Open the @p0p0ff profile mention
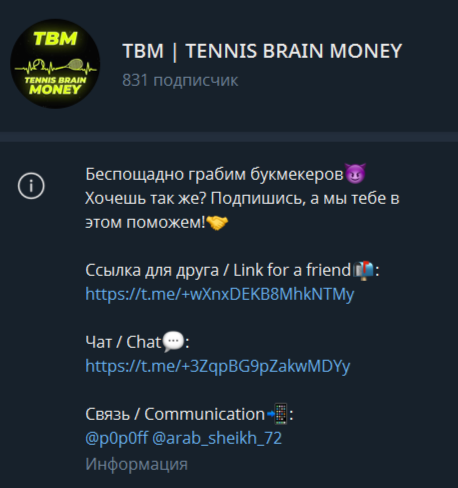The width and height of the screenshot is (458, 488). pyautogui.click(x=116, y=438)
